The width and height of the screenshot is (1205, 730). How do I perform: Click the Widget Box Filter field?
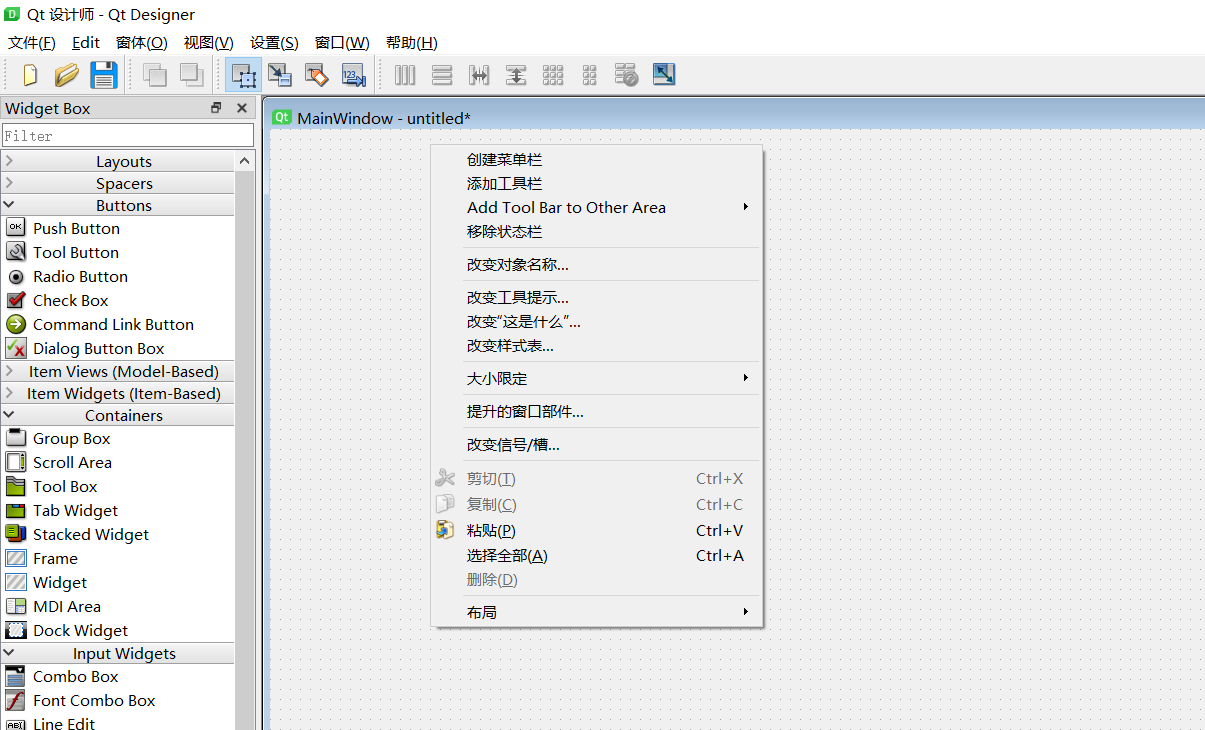tap(128, 135)
